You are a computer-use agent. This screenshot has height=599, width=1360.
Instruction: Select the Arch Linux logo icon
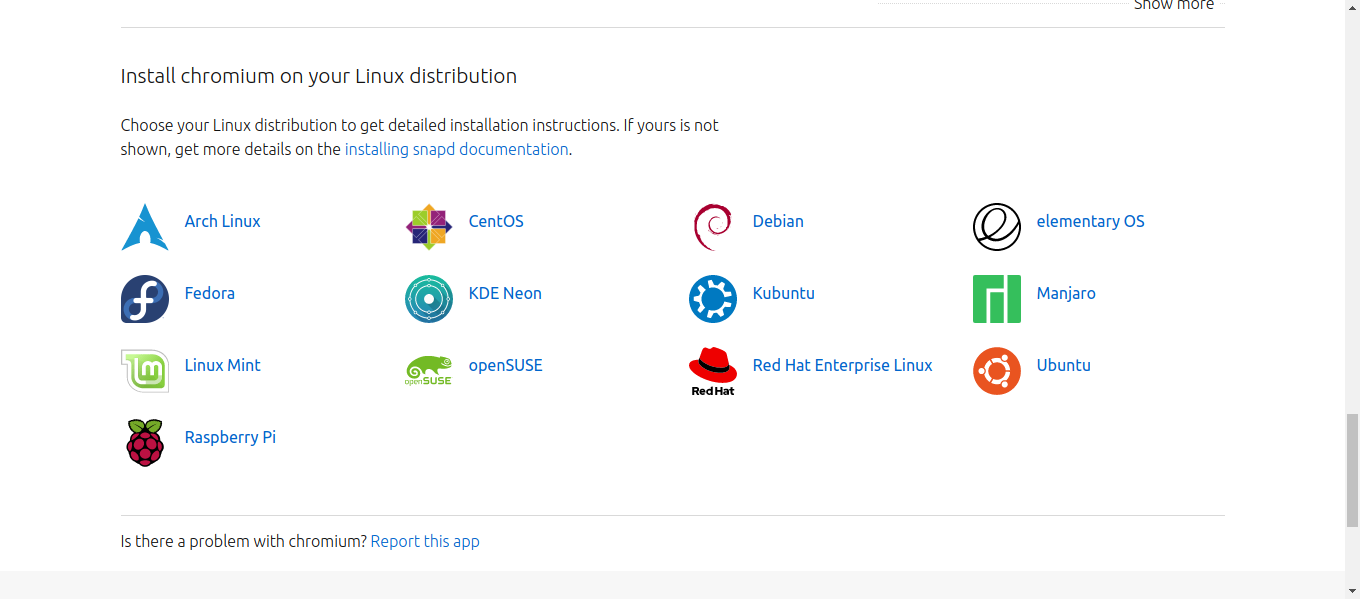pyautogui.click(x=144, y=226)
